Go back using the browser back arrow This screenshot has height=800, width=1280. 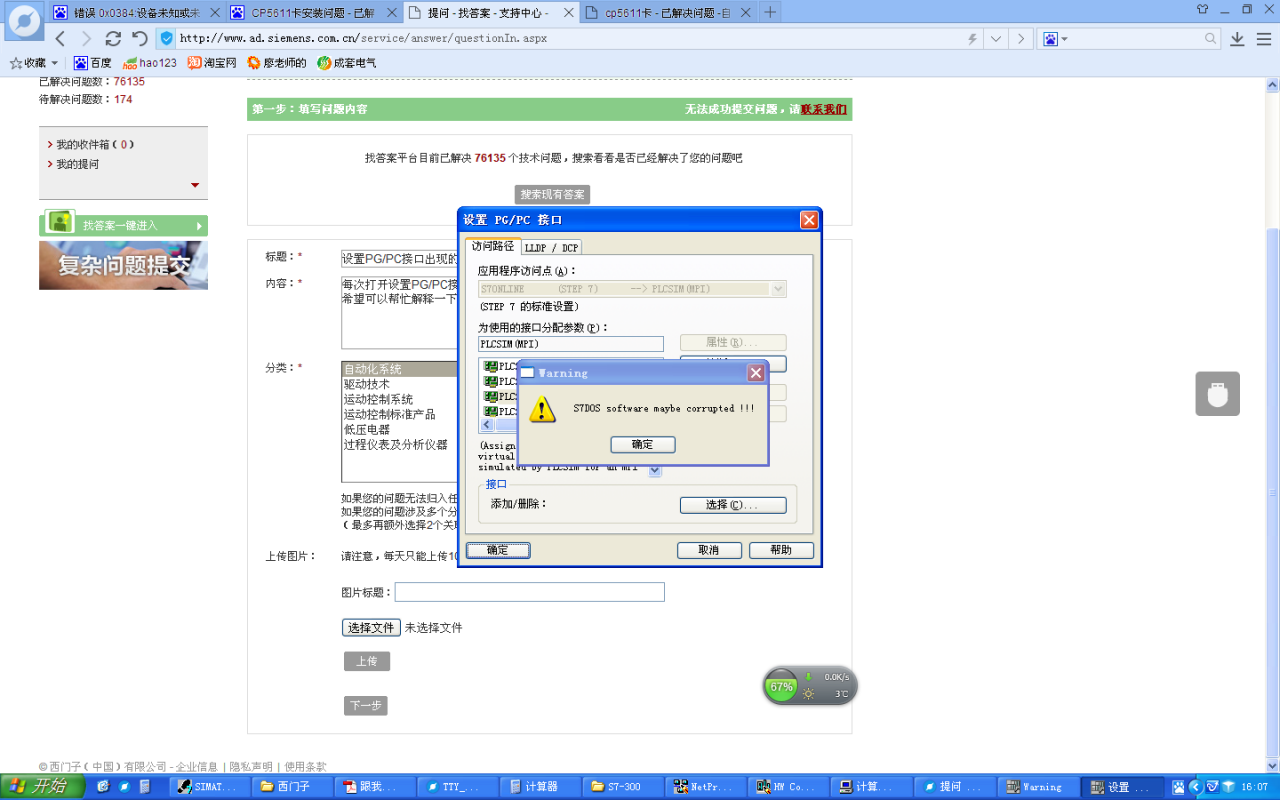[60, 38]
